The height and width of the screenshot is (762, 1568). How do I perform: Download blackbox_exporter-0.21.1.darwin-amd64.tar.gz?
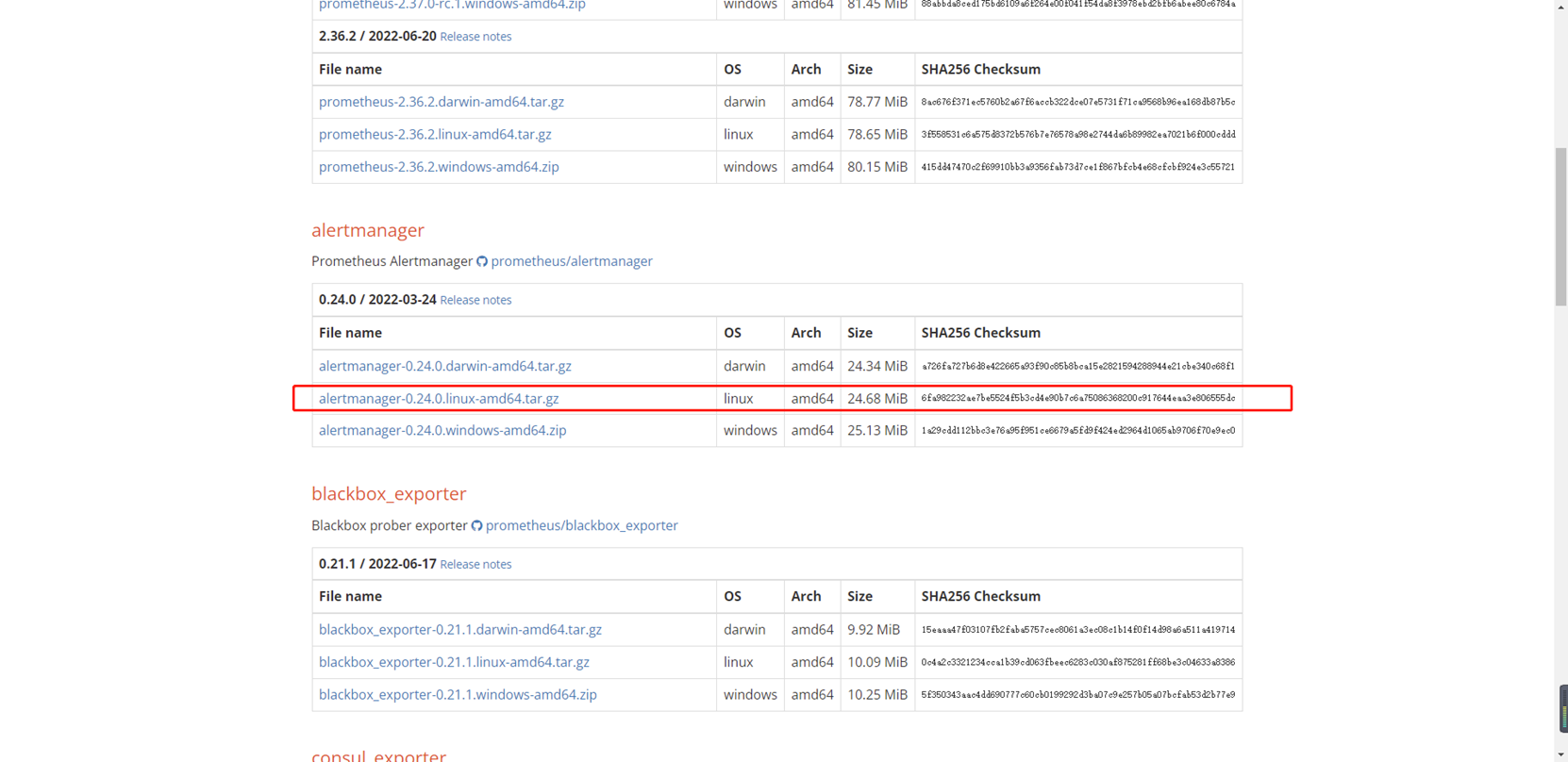pyautogui.click(x=459, y=629)
